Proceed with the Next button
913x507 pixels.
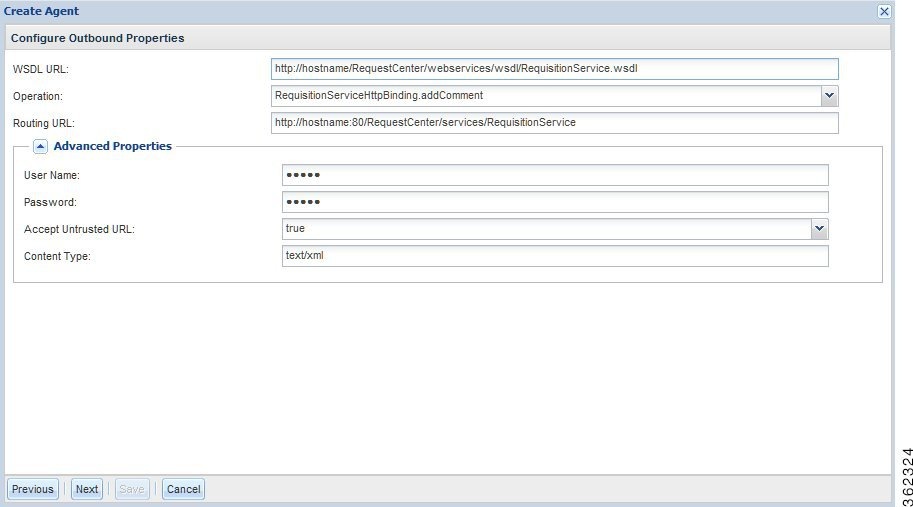(x=87, y=489)
